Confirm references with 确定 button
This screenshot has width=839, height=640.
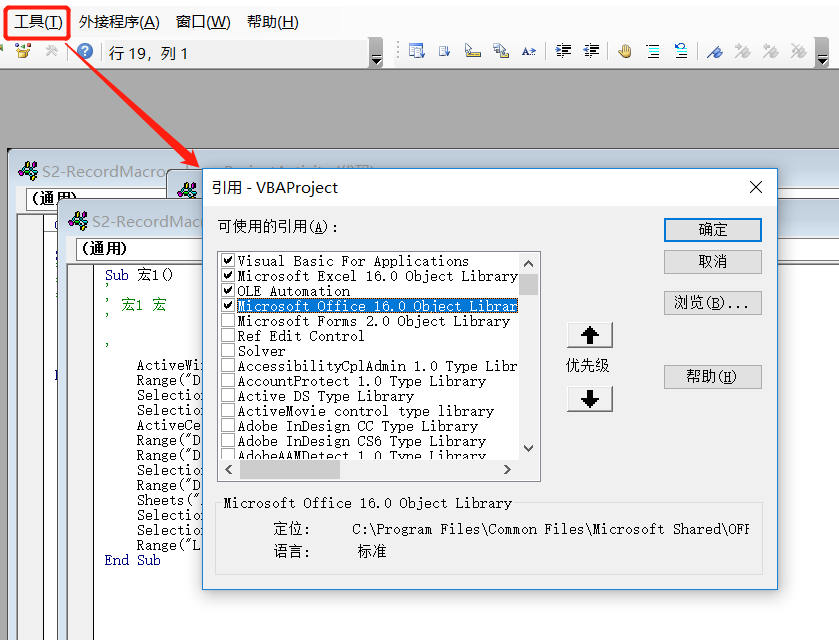tap(713, 230)
